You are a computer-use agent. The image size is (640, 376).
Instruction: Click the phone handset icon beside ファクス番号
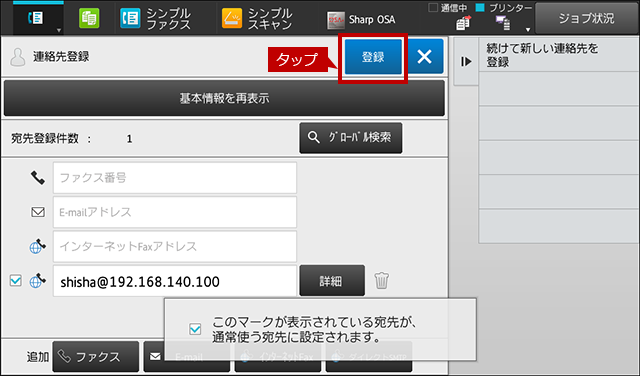click(38, 178)
